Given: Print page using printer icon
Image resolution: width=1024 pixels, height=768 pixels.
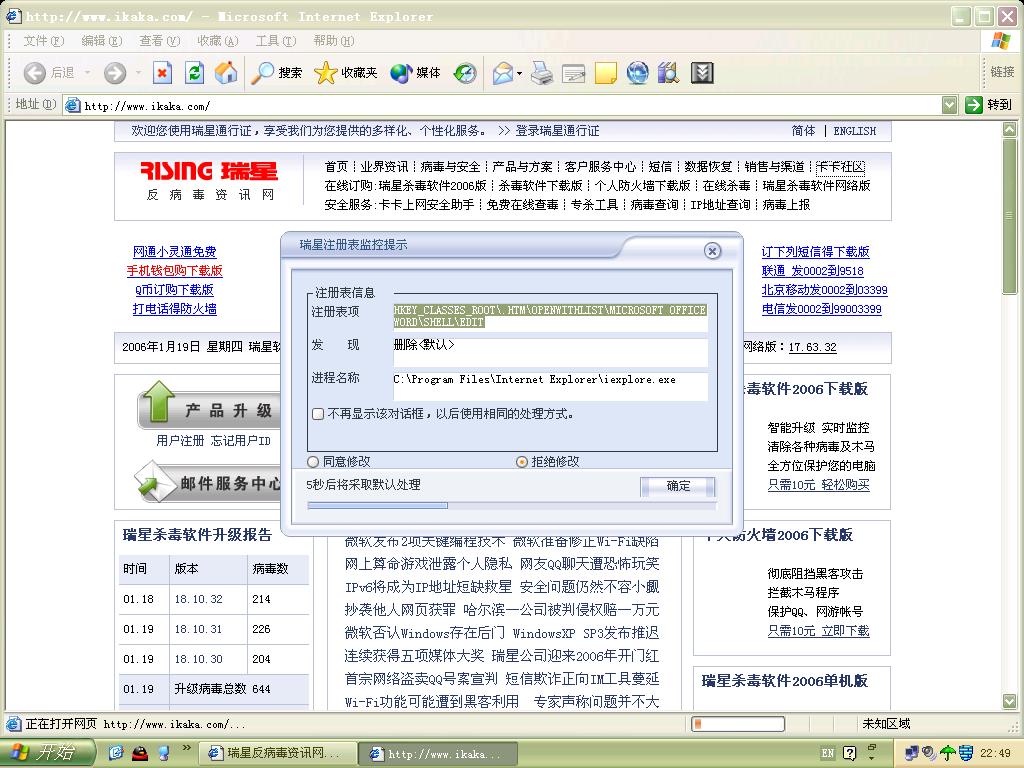Looking at the screenshot, I should [x=541, y=72].
